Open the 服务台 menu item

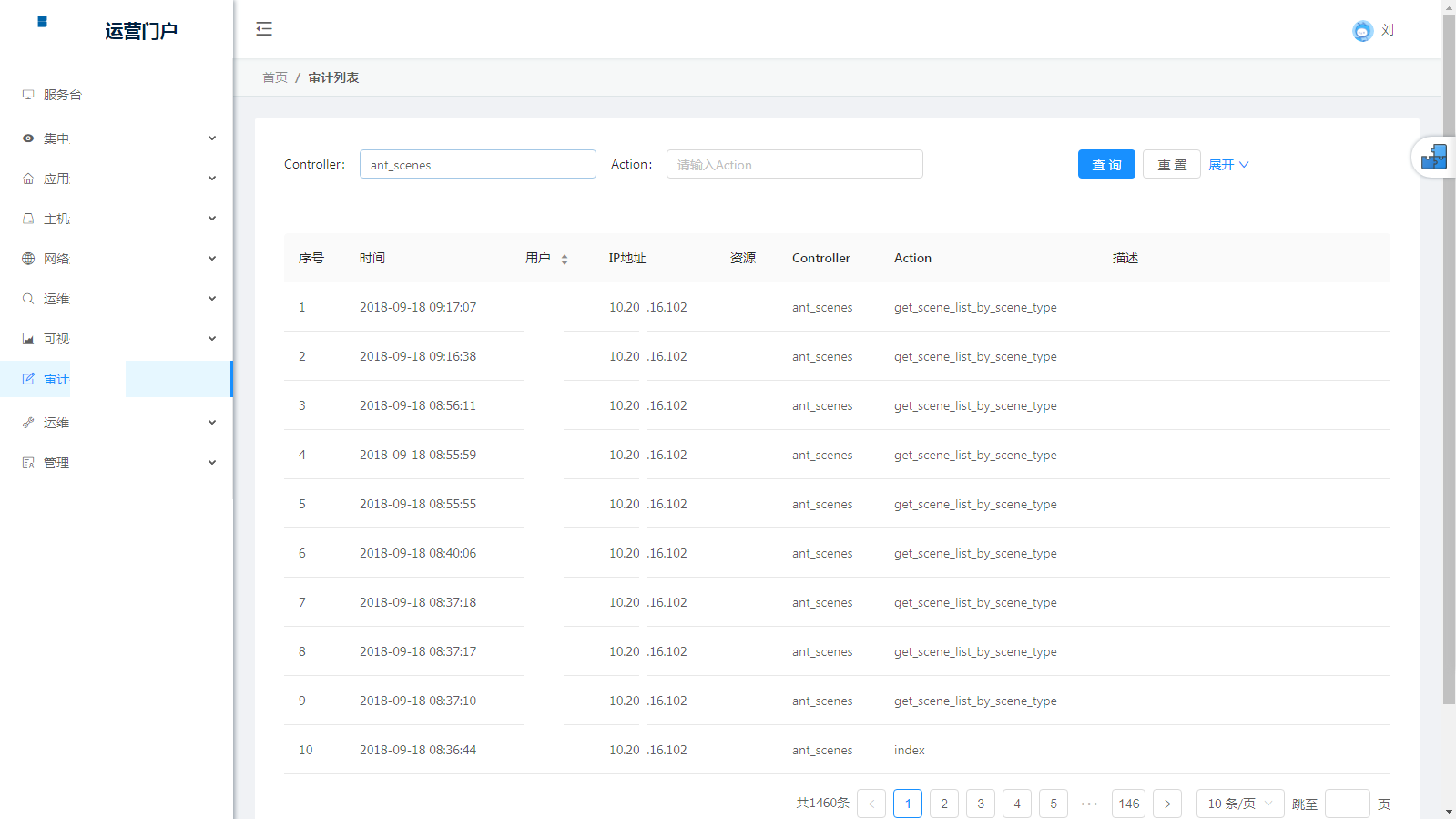click(117, 95)
